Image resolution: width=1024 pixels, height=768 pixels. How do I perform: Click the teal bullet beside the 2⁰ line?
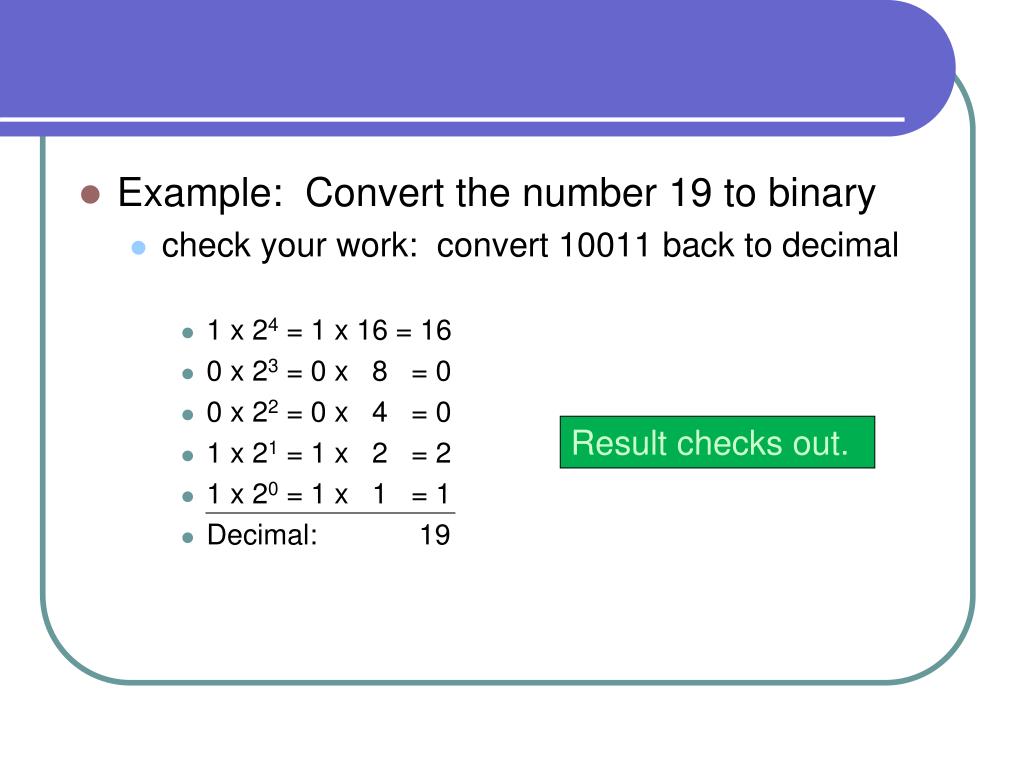click(188, 497)
